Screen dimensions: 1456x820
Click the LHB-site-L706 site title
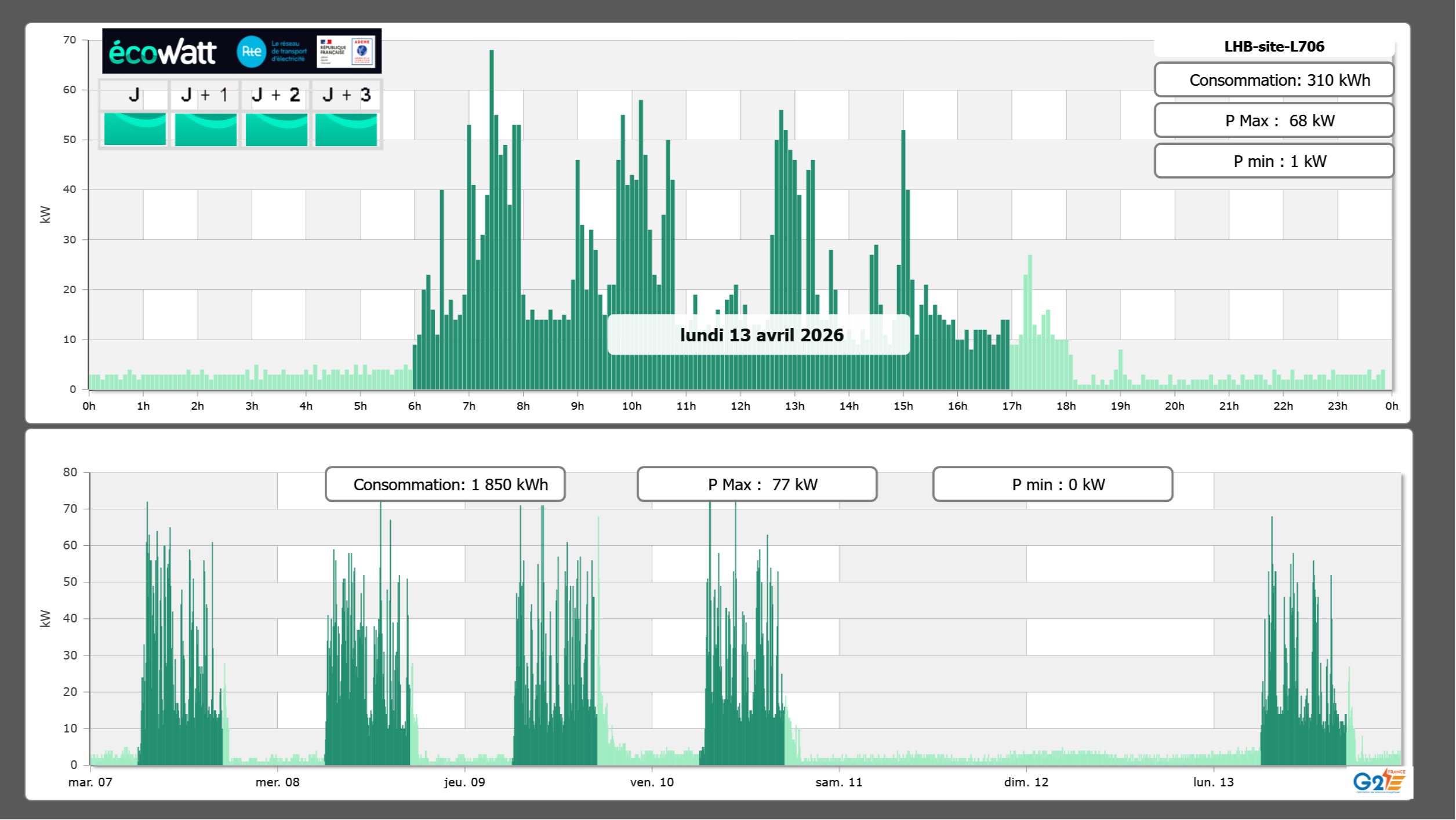point(1273,46)
